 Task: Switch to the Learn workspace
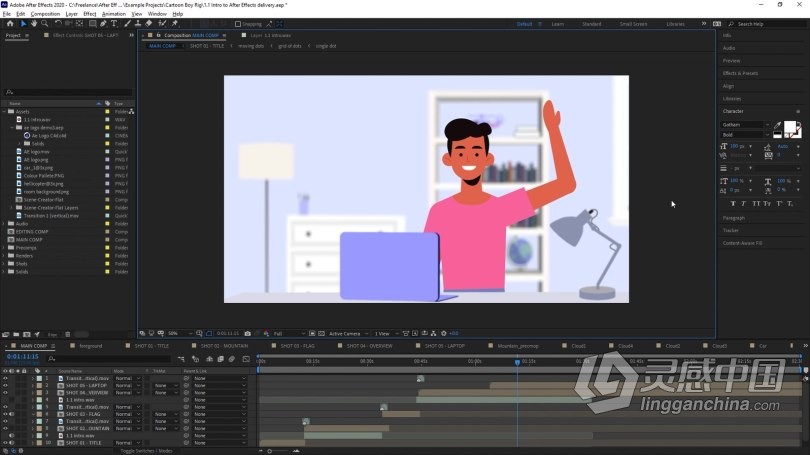[557, 24]
